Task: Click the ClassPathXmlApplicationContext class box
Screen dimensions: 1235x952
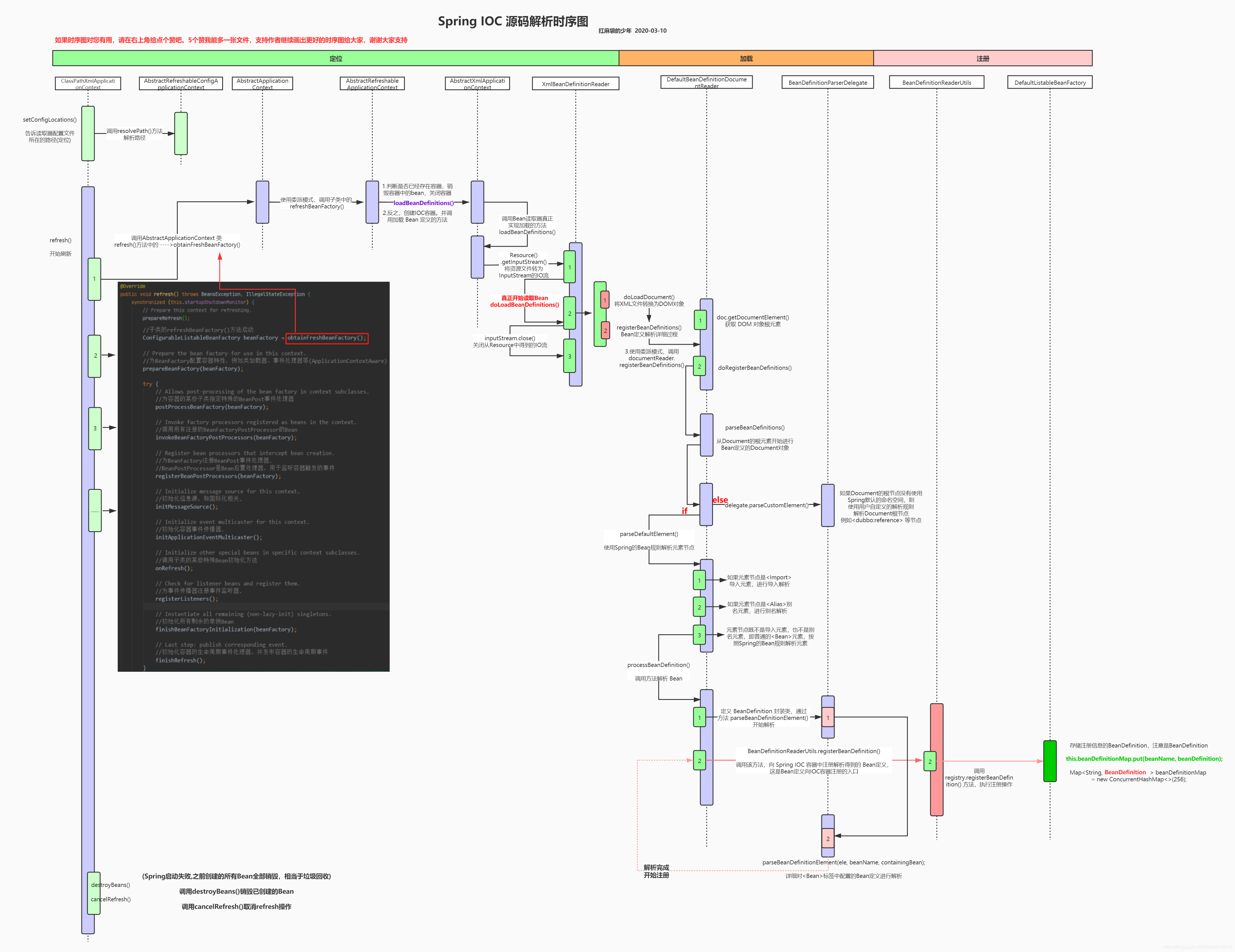Action: coord(88,84)
